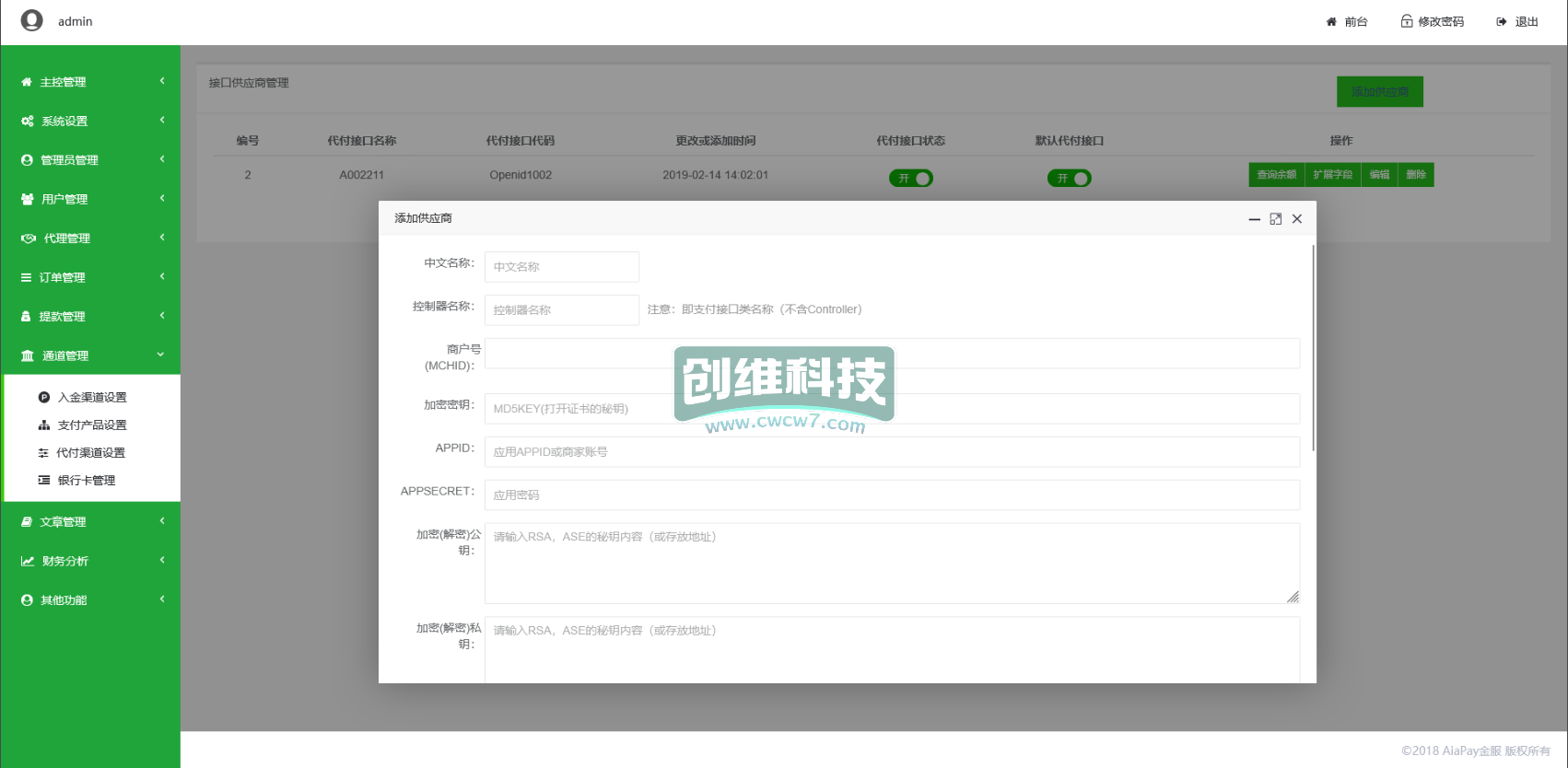Click the 中文名称 input field

click(561, 267)
